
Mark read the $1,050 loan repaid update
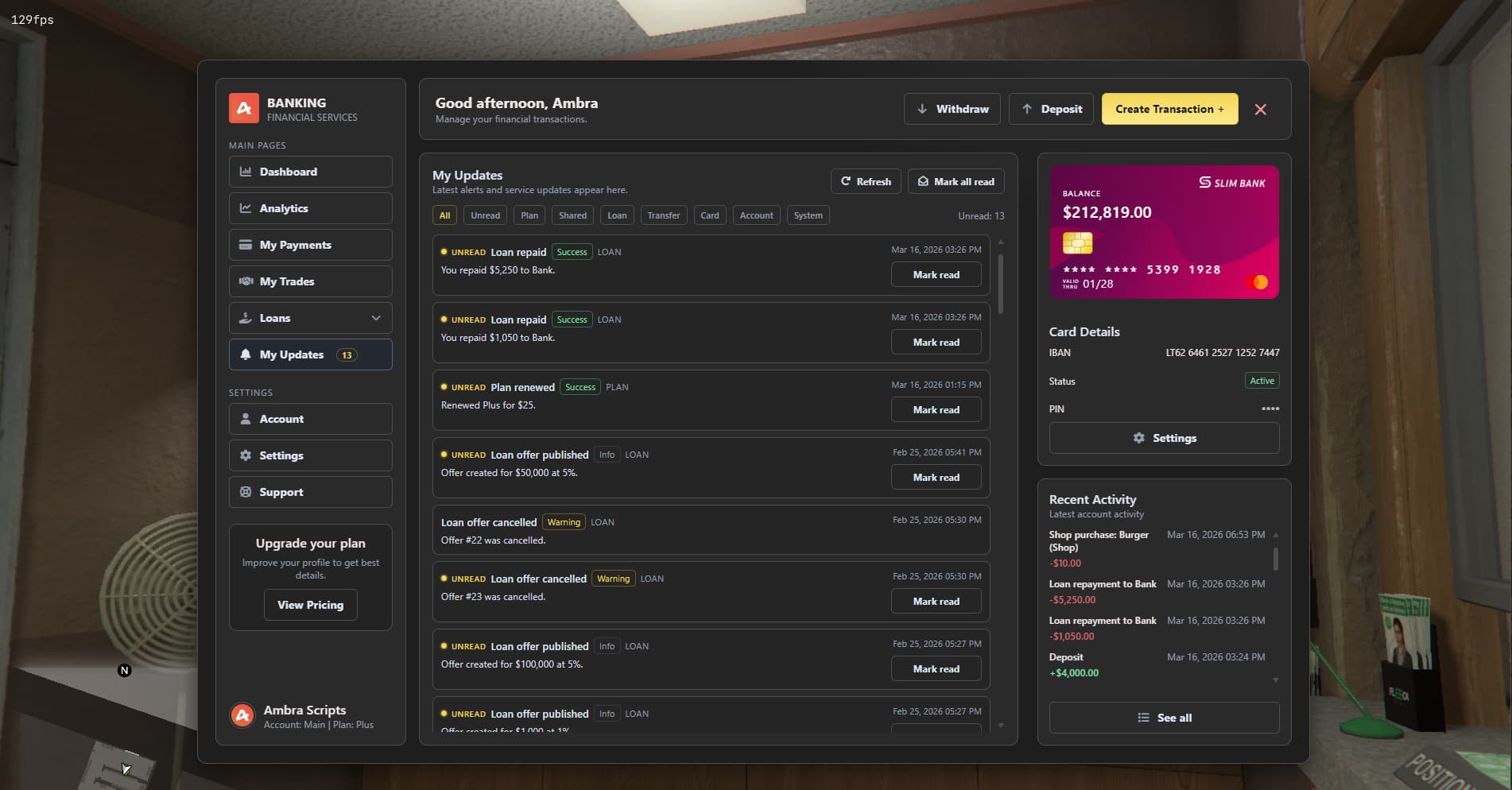click(x=936, y=343)
